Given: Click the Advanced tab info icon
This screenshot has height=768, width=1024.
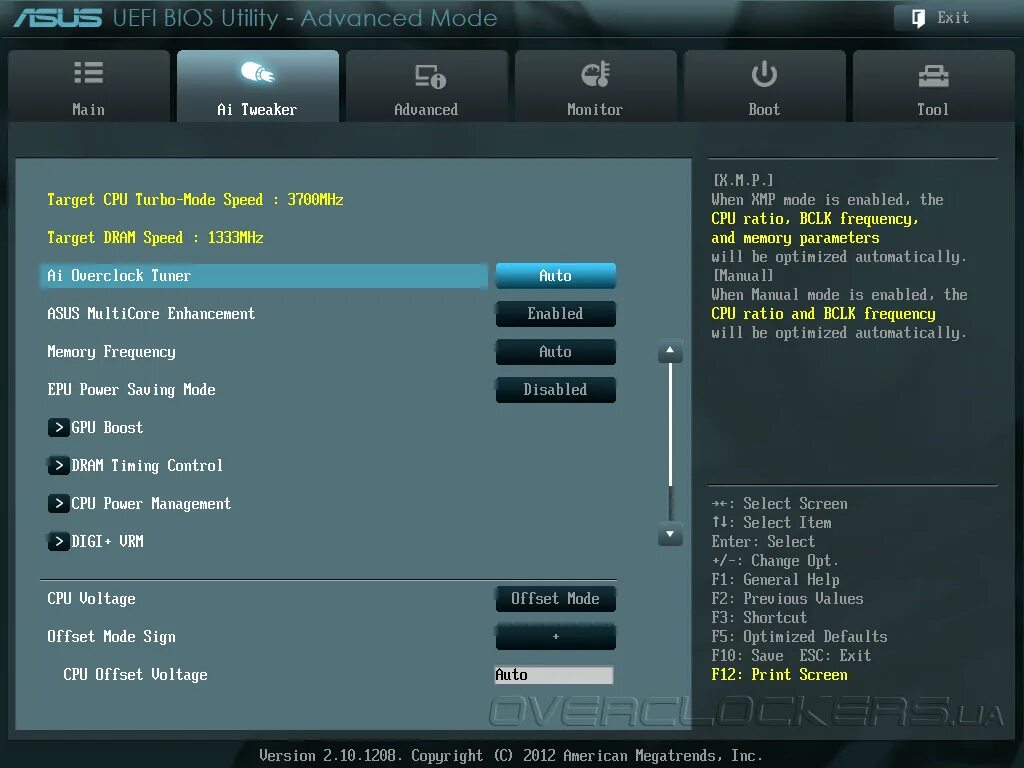Looking at the screenshot, I should click(x=430, y=76).
